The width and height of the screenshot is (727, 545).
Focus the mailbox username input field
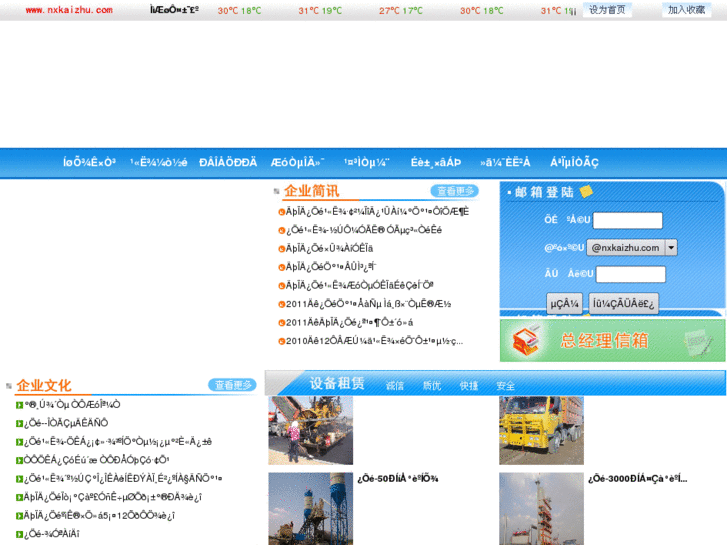tap(628, 220)
